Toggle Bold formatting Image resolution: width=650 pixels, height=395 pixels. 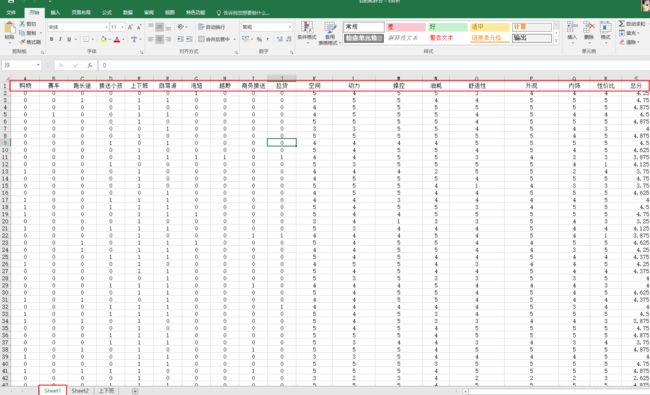click(x=51, y=39)
